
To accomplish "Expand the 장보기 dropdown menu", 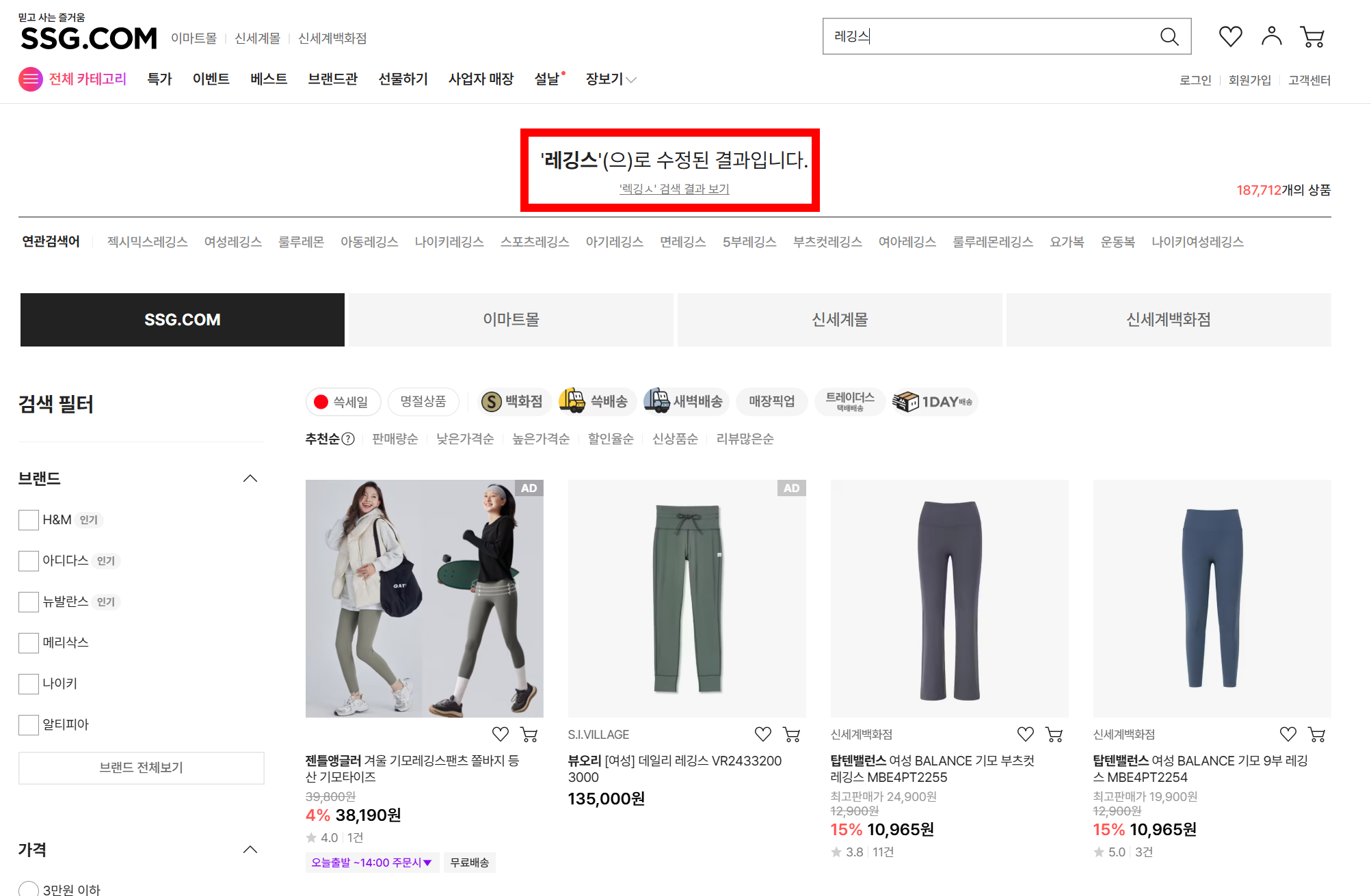I will pos(611,79).
